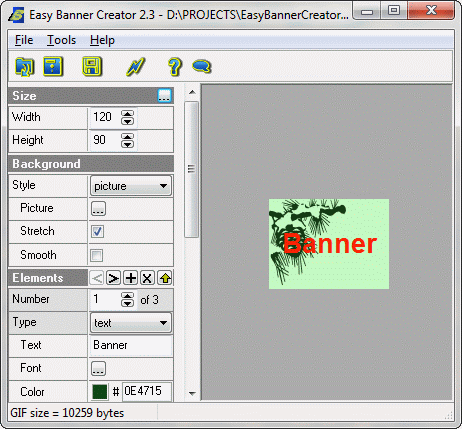Click the lightning bolt generate icon
Image resolution: width=462 pixels, height=429 pixels.
(x=136, y=66)
